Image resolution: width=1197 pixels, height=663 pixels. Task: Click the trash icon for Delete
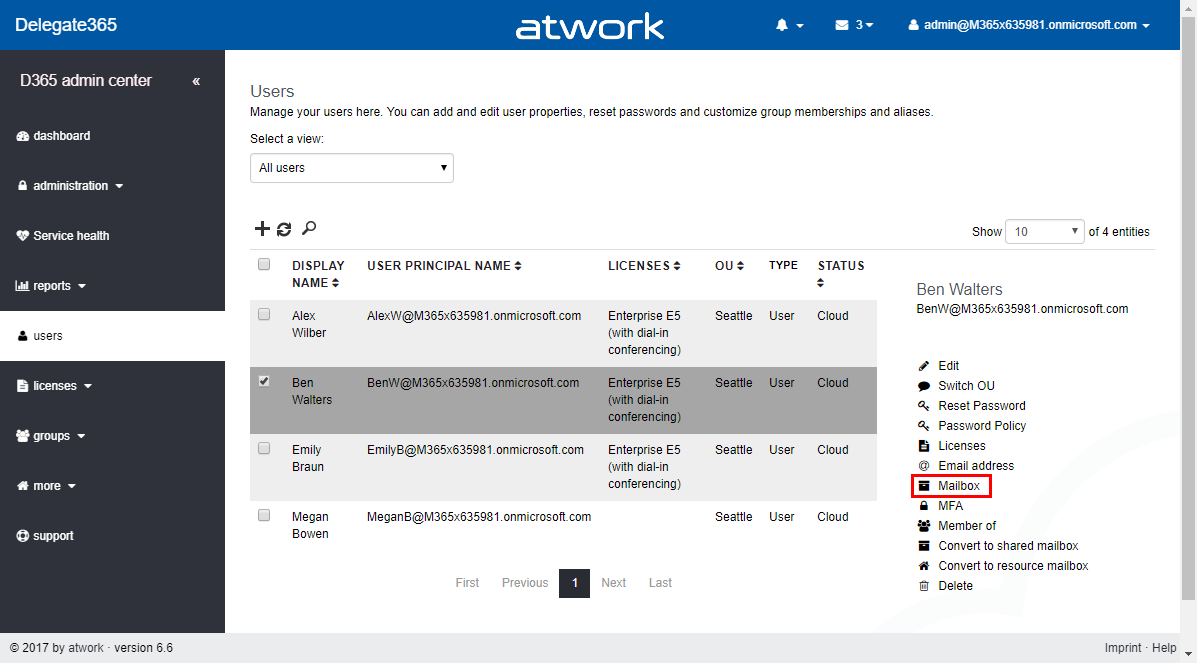pyautogui.click(x=924, y=586)
